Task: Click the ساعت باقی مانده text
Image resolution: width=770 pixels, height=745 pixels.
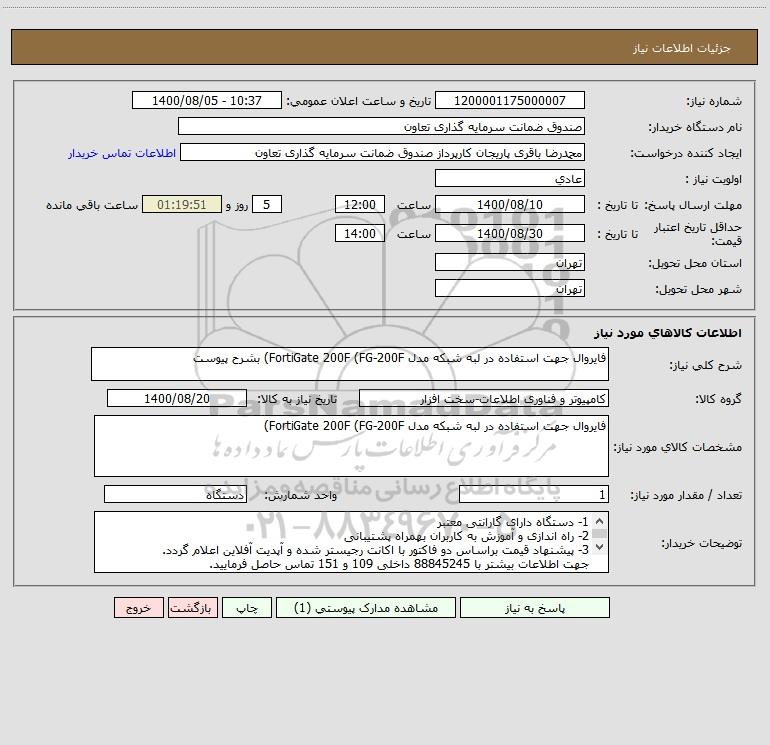Action: [x=92, y=205]
